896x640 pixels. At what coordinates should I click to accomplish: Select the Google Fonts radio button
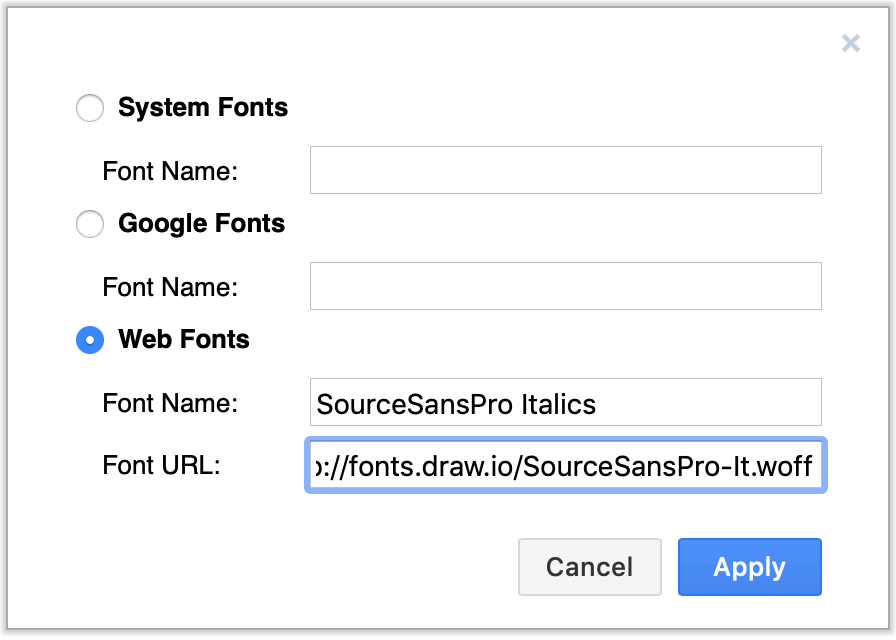(90, 224)
